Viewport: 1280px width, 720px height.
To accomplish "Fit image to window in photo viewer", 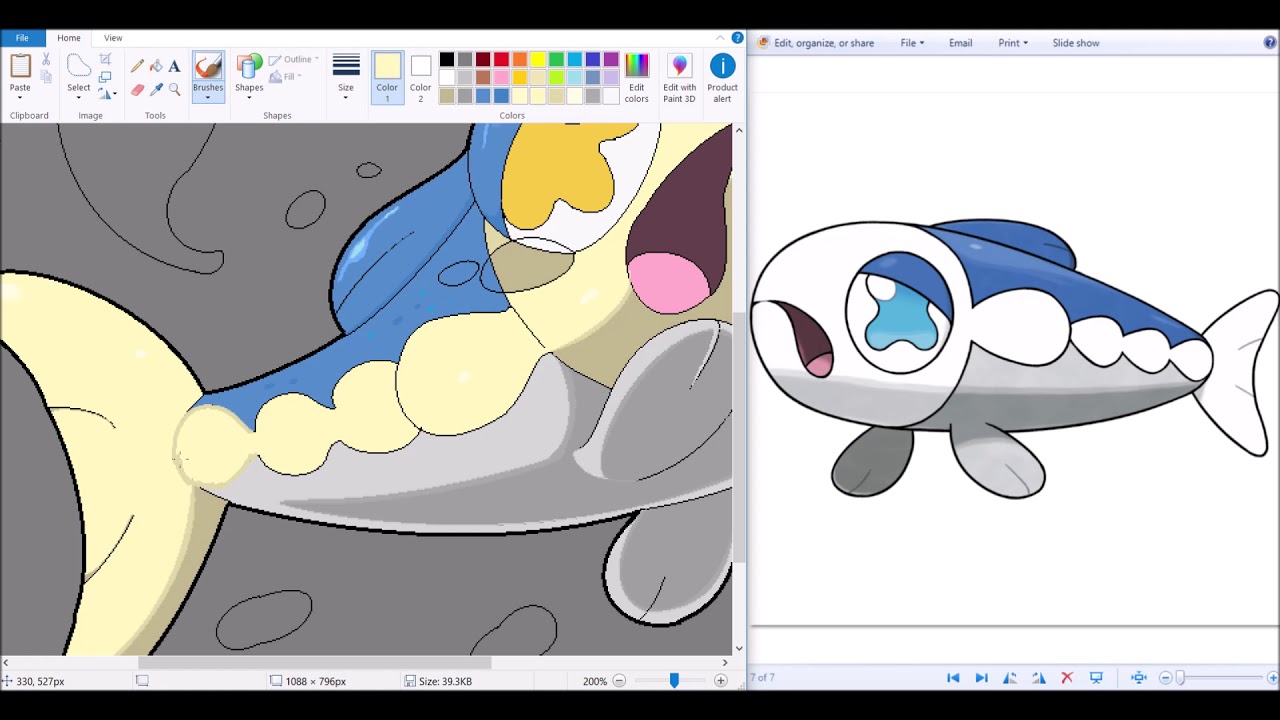I will tap(1138, 678).
